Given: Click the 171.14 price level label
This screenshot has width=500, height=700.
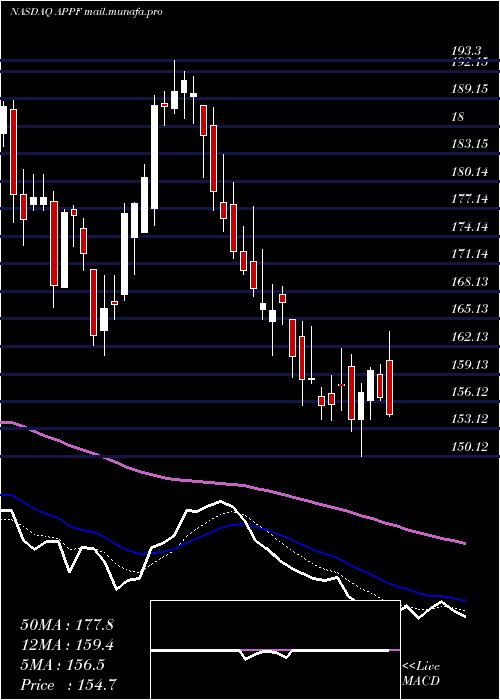Looking at the screenshot, I should click(x=470, y=254).
